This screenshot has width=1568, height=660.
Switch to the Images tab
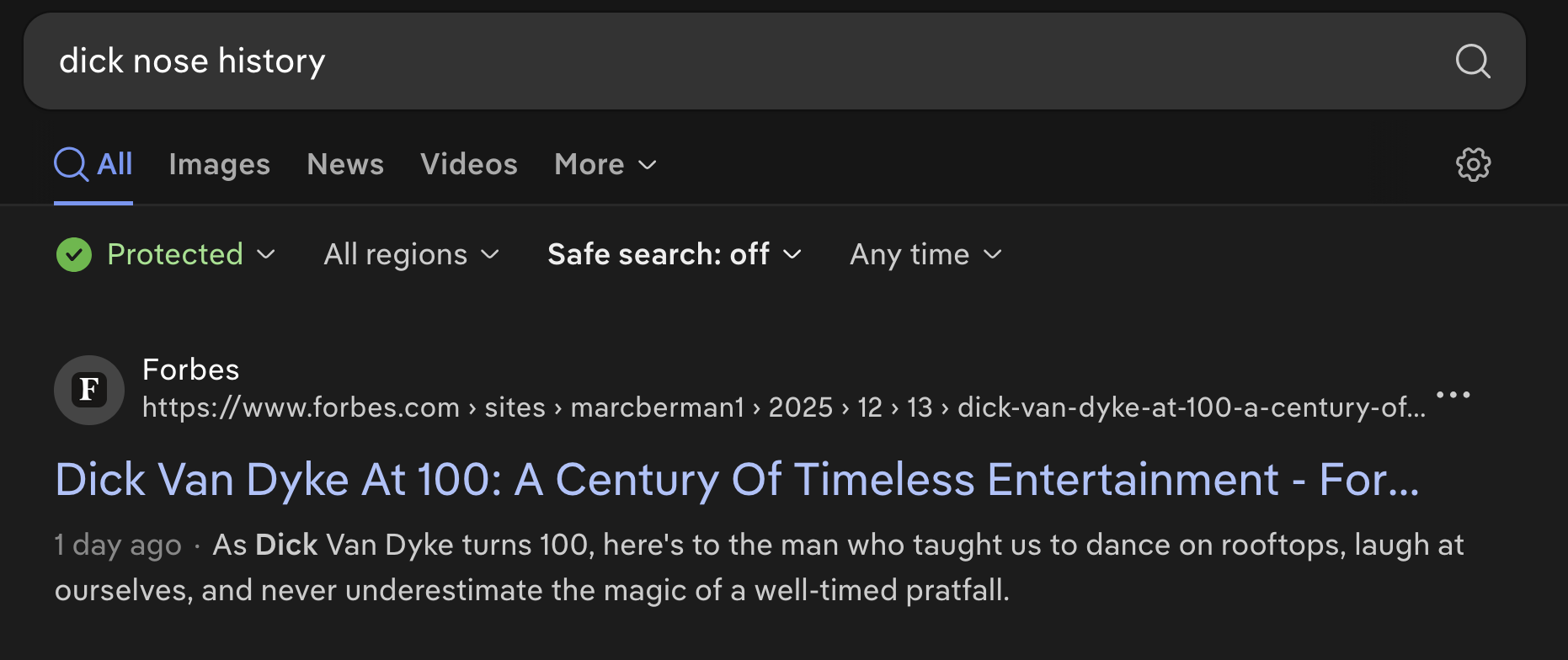pos(219,164)
